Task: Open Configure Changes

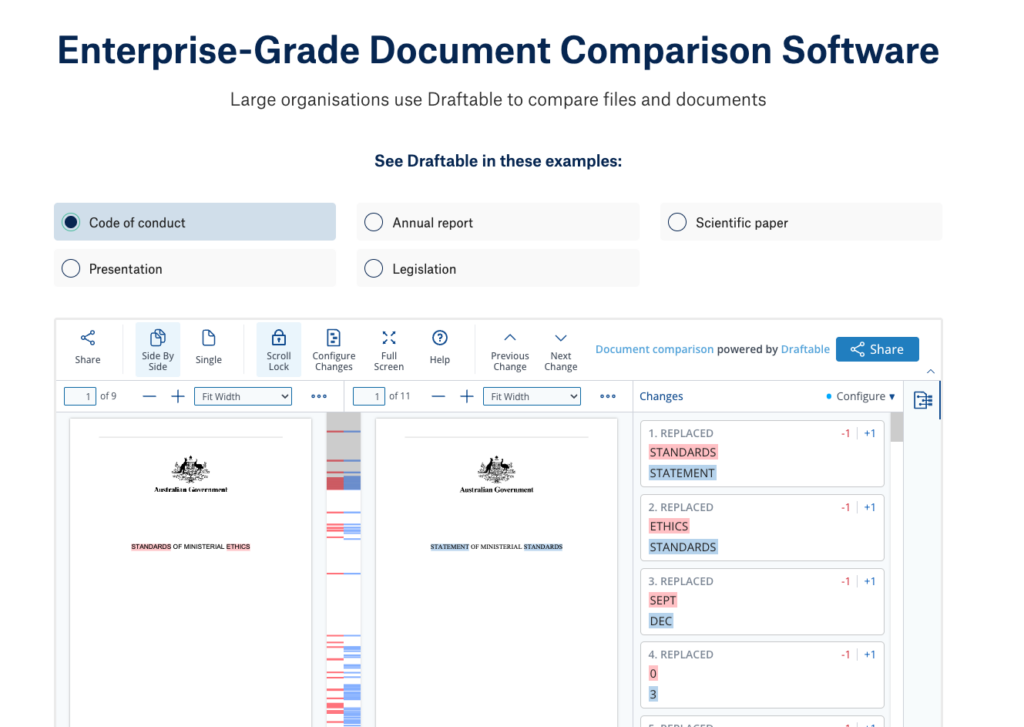Action: (x=334, y=349)
